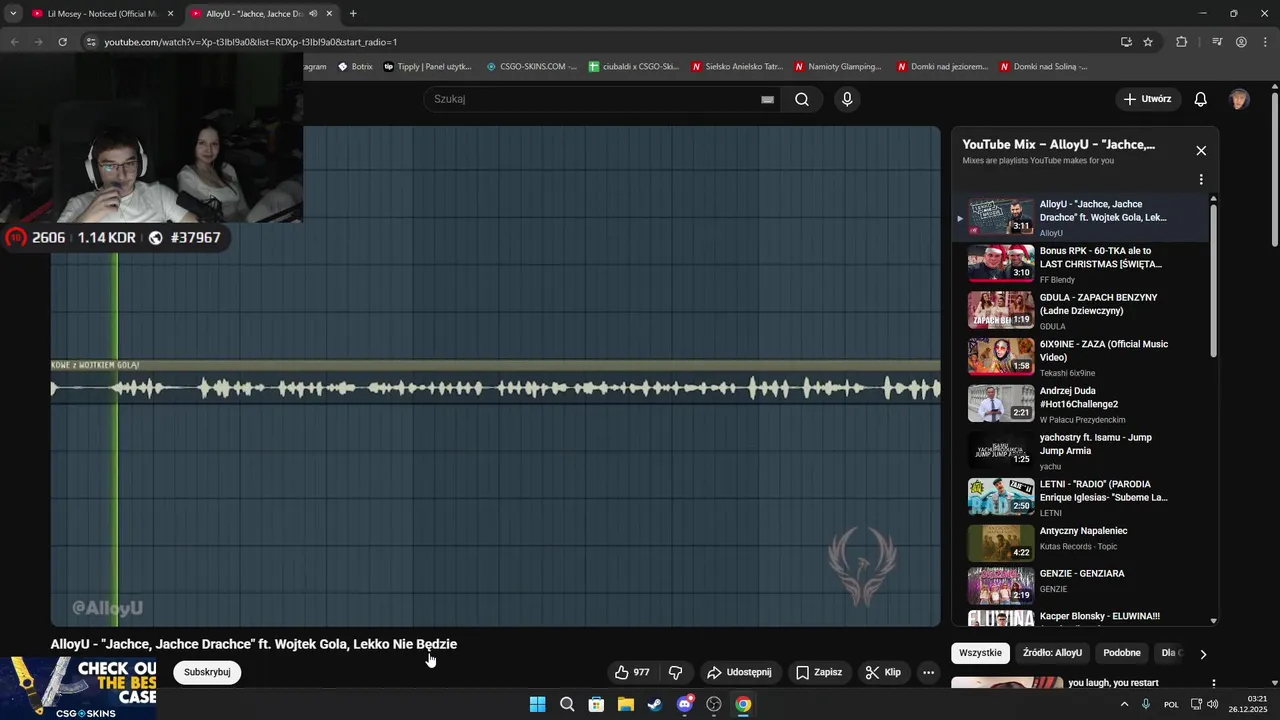The height and width of the screenshot is (720, 1280).
Task: Click the Utwórz create button
Action: (x=1147, y=99)
